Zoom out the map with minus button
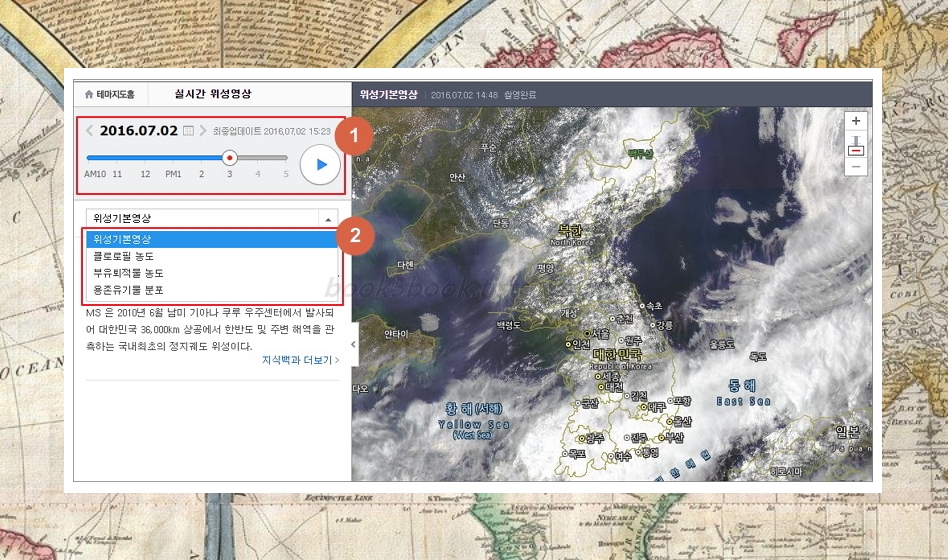Viewport: 948px width, 560px height. coord(855,167)
